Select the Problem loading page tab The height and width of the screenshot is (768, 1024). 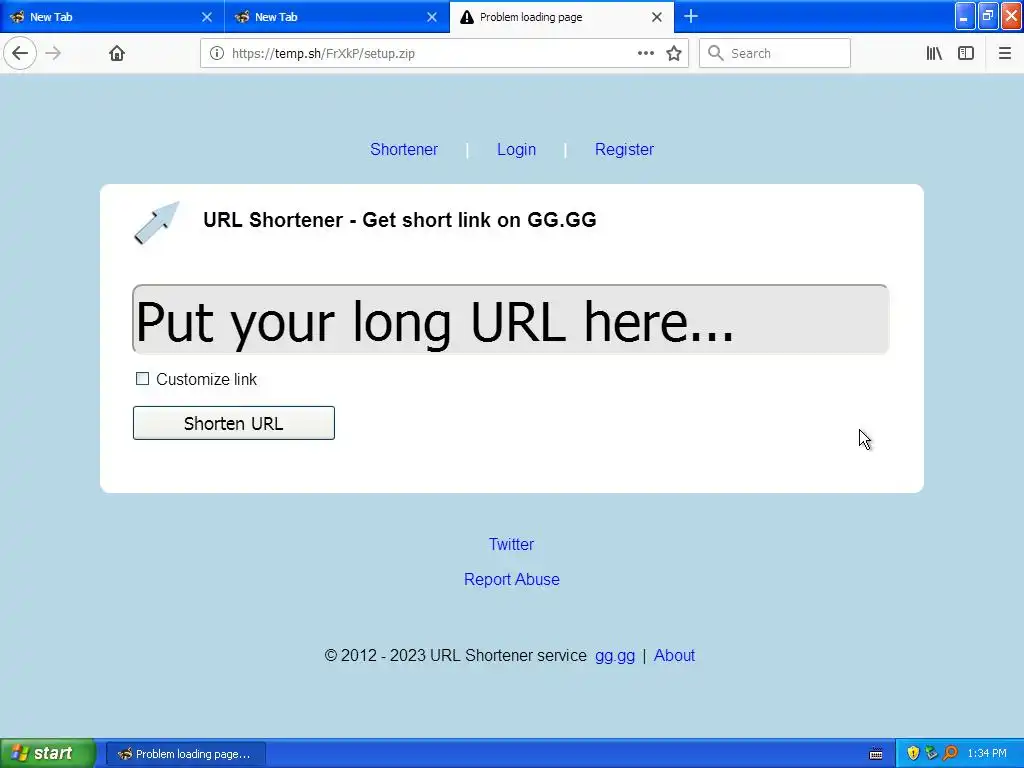point(562,17)
